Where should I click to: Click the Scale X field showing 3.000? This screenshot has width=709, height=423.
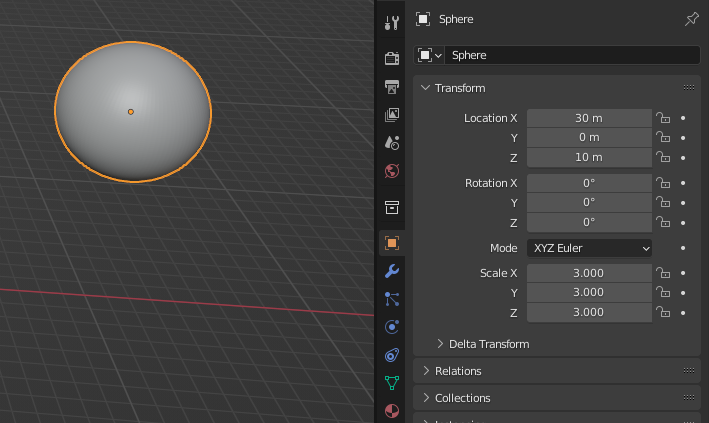pos(589,273)
